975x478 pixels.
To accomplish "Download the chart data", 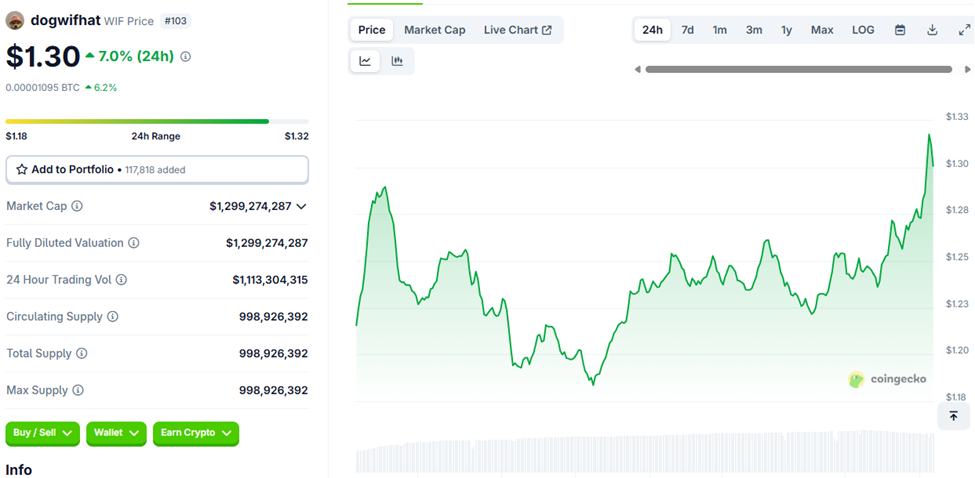I will pyautogui.click(x=932, y=30).
